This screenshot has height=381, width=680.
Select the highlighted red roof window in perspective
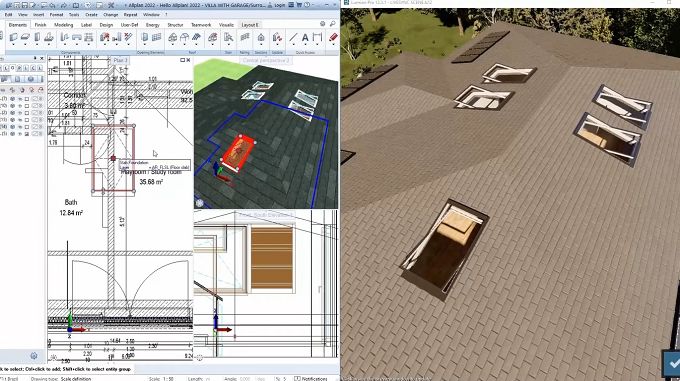click(238, 152)
